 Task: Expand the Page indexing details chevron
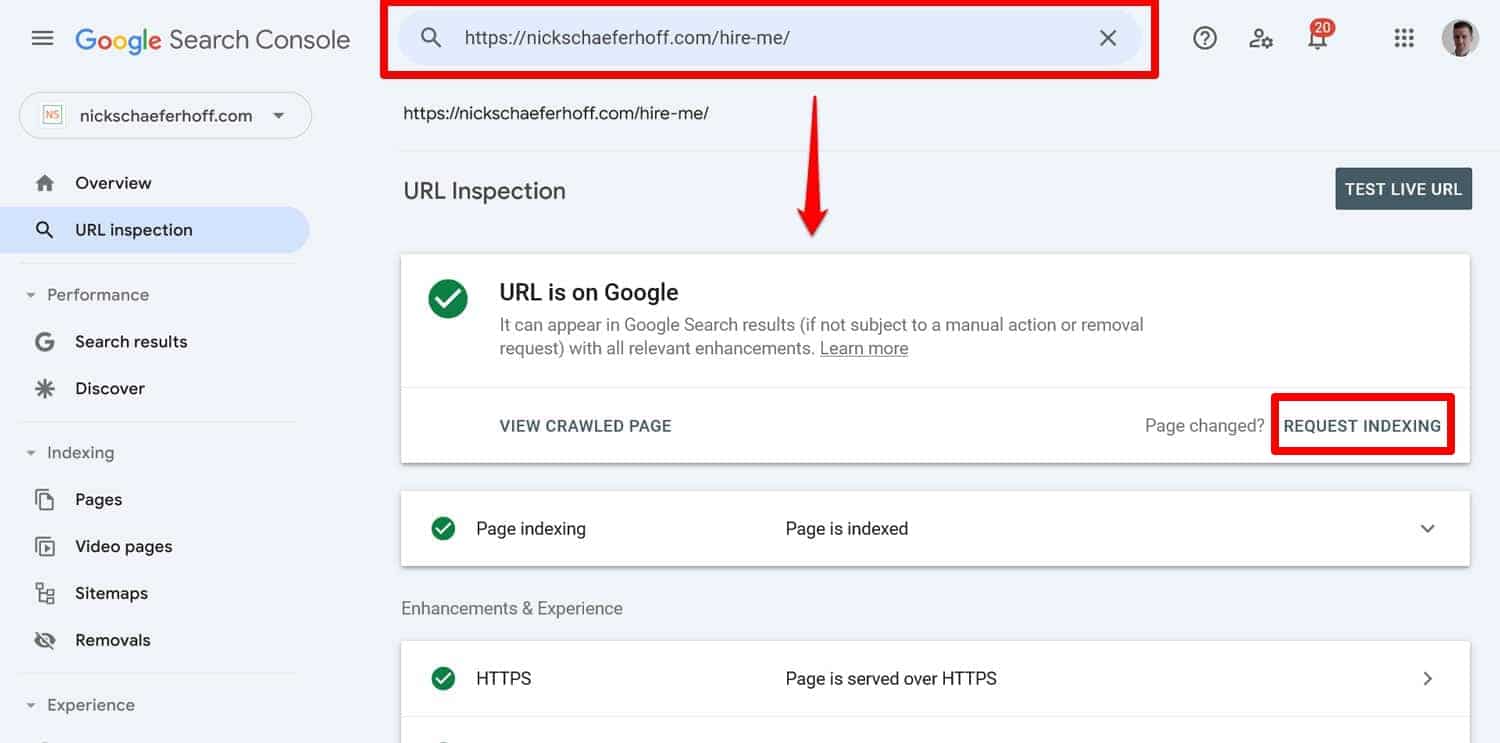pyautogui.click(x=1428, y=528)
